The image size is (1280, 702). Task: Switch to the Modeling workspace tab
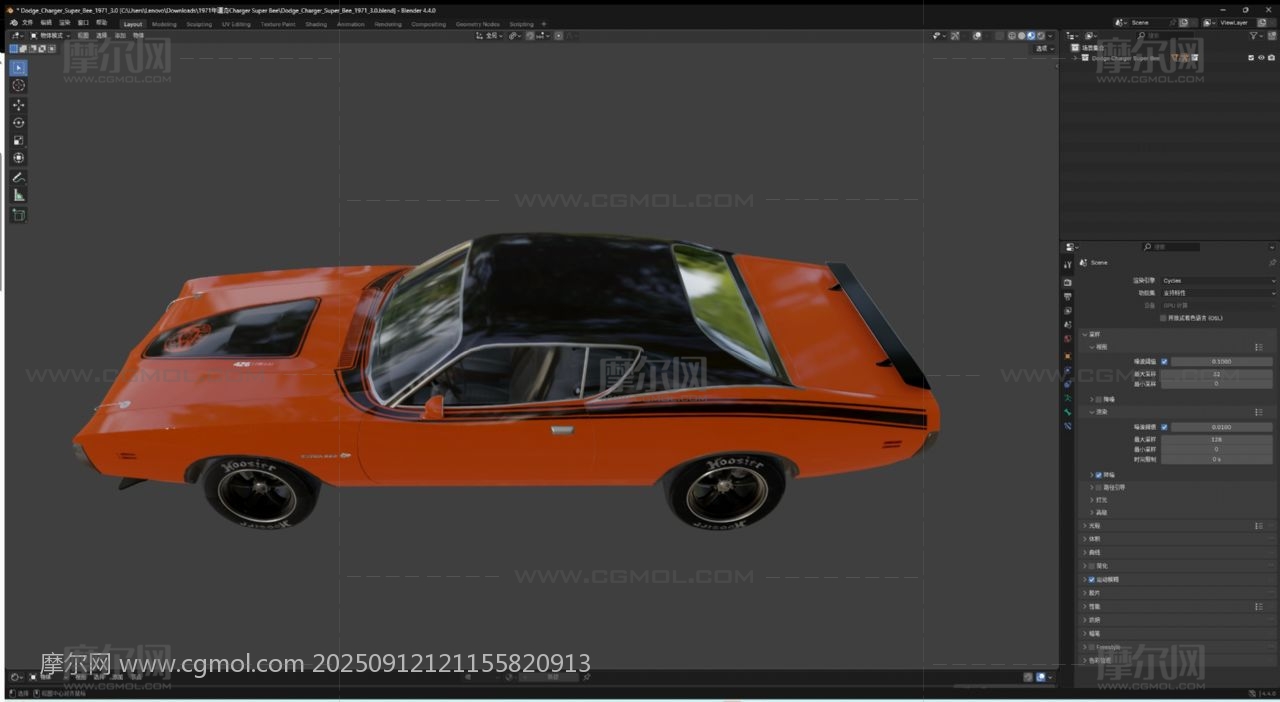click(x=164, y=24)
